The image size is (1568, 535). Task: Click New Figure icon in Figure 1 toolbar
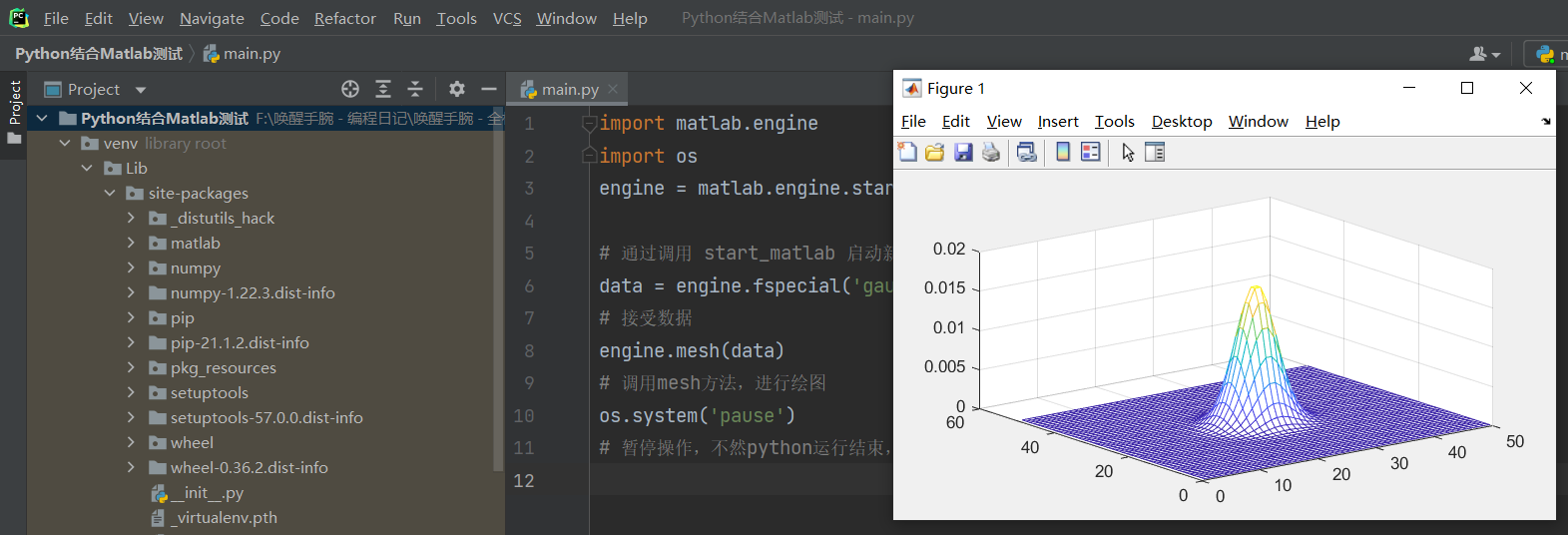(x=907, y=152)
